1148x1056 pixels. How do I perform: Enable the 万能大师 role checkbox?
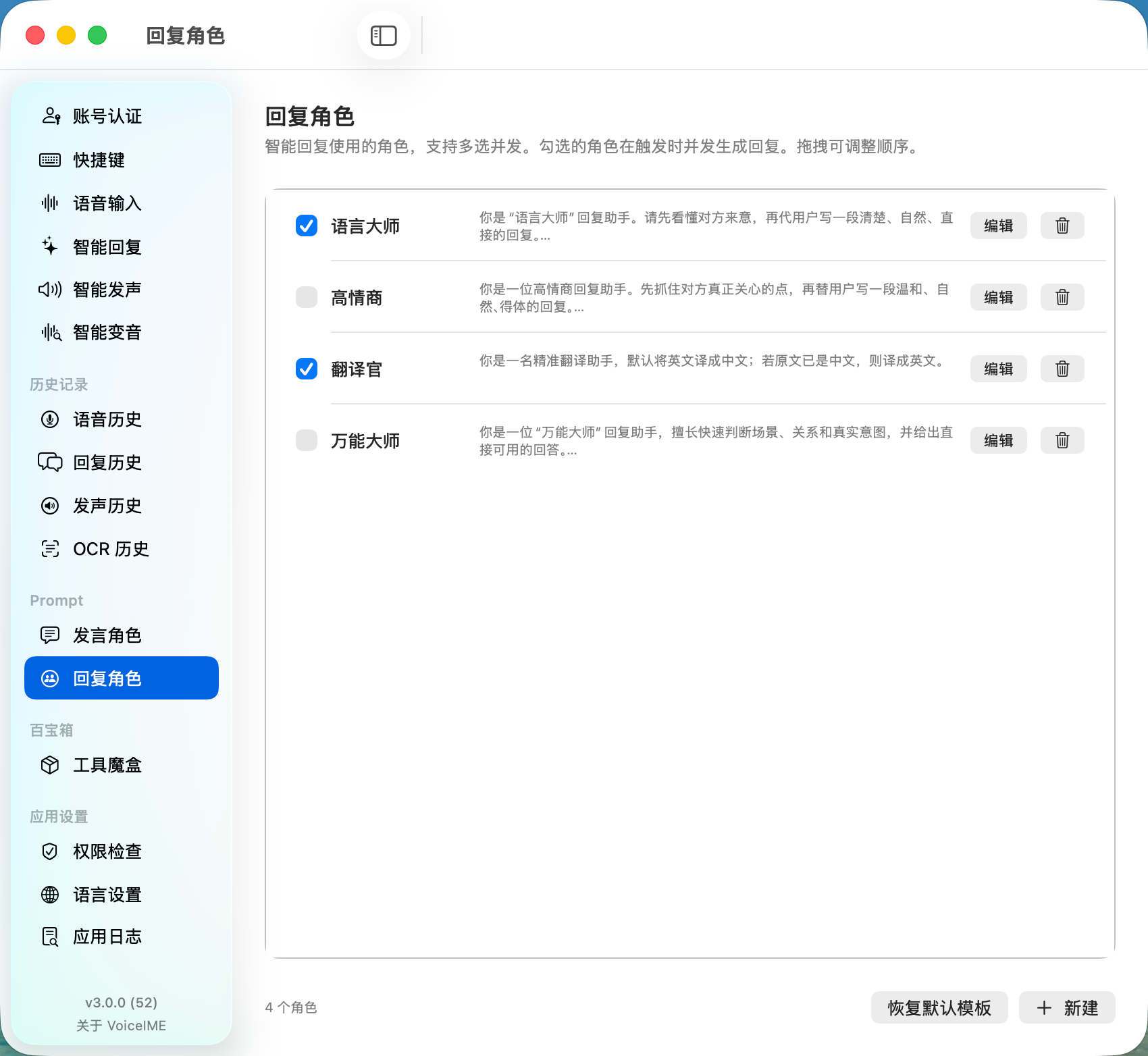tap(307, 440)
